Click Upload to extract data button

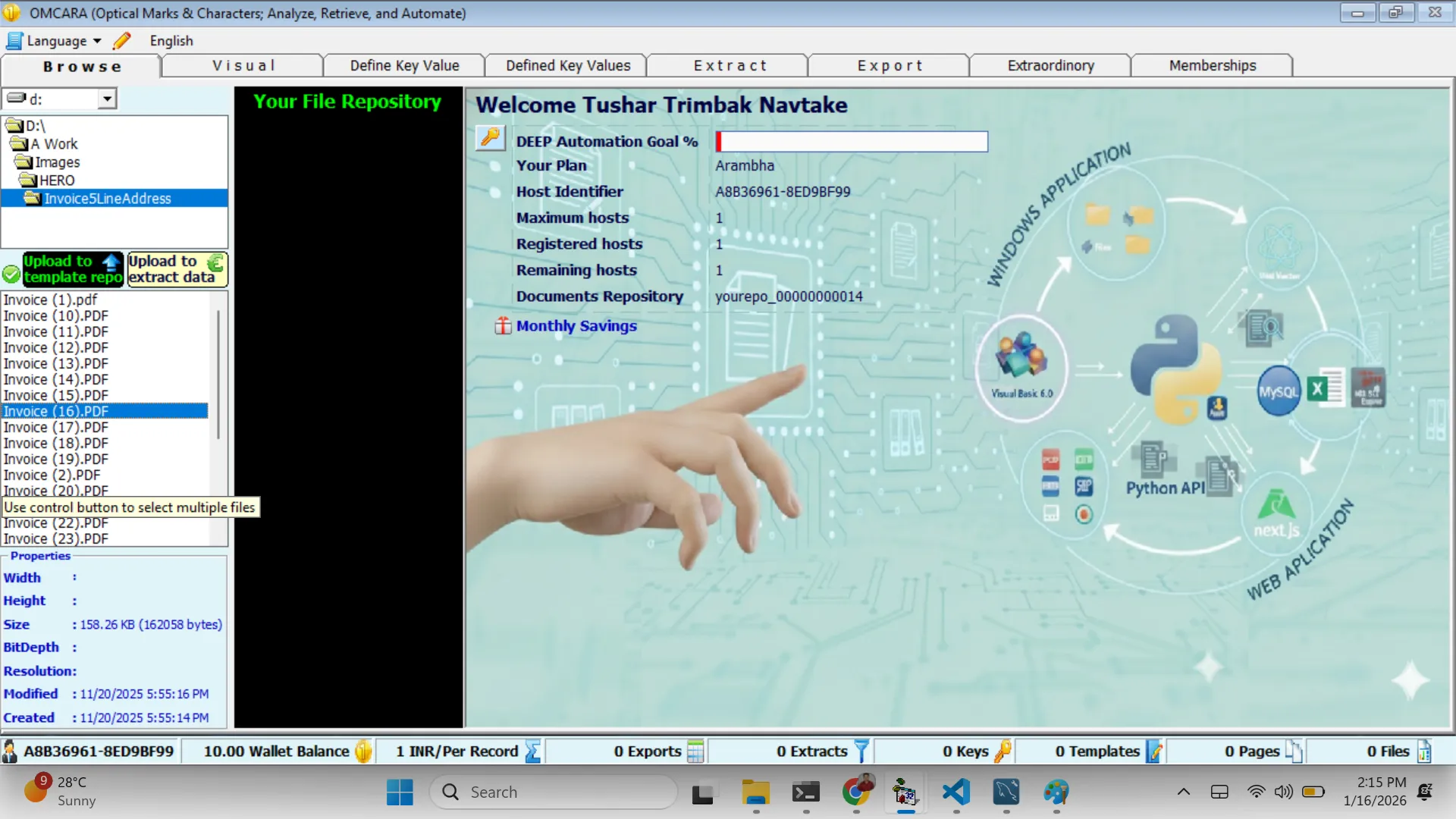click(x=177, y=269)
